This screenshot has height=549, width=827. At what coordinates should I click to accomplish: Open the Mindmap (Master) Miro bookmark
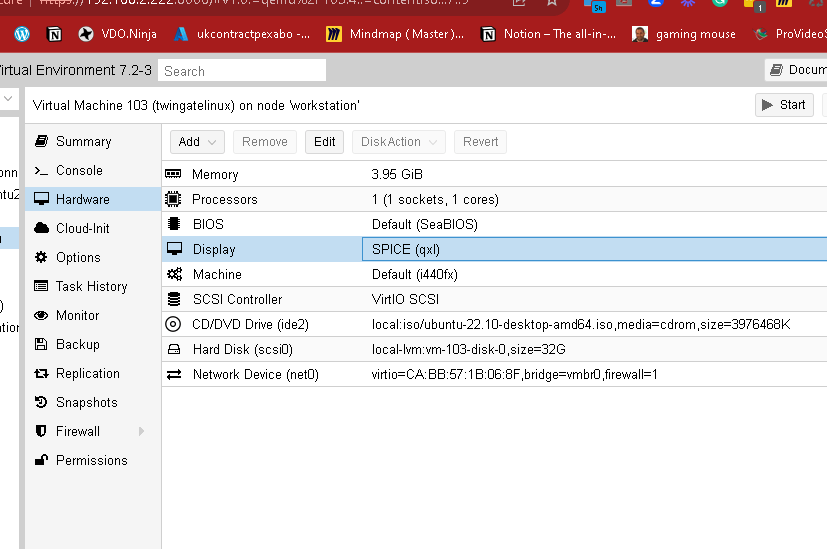tap(395, 34)
